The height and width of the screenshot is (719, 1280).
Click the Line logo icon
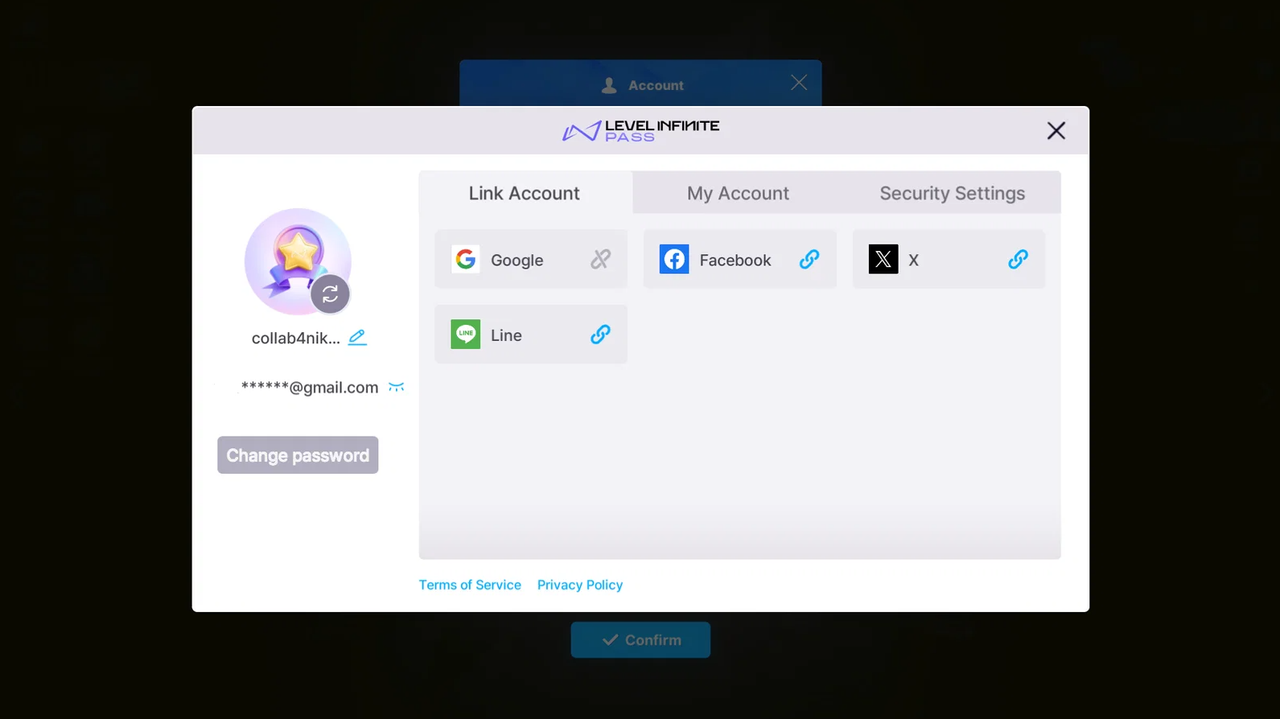click(x=465, y=335)
